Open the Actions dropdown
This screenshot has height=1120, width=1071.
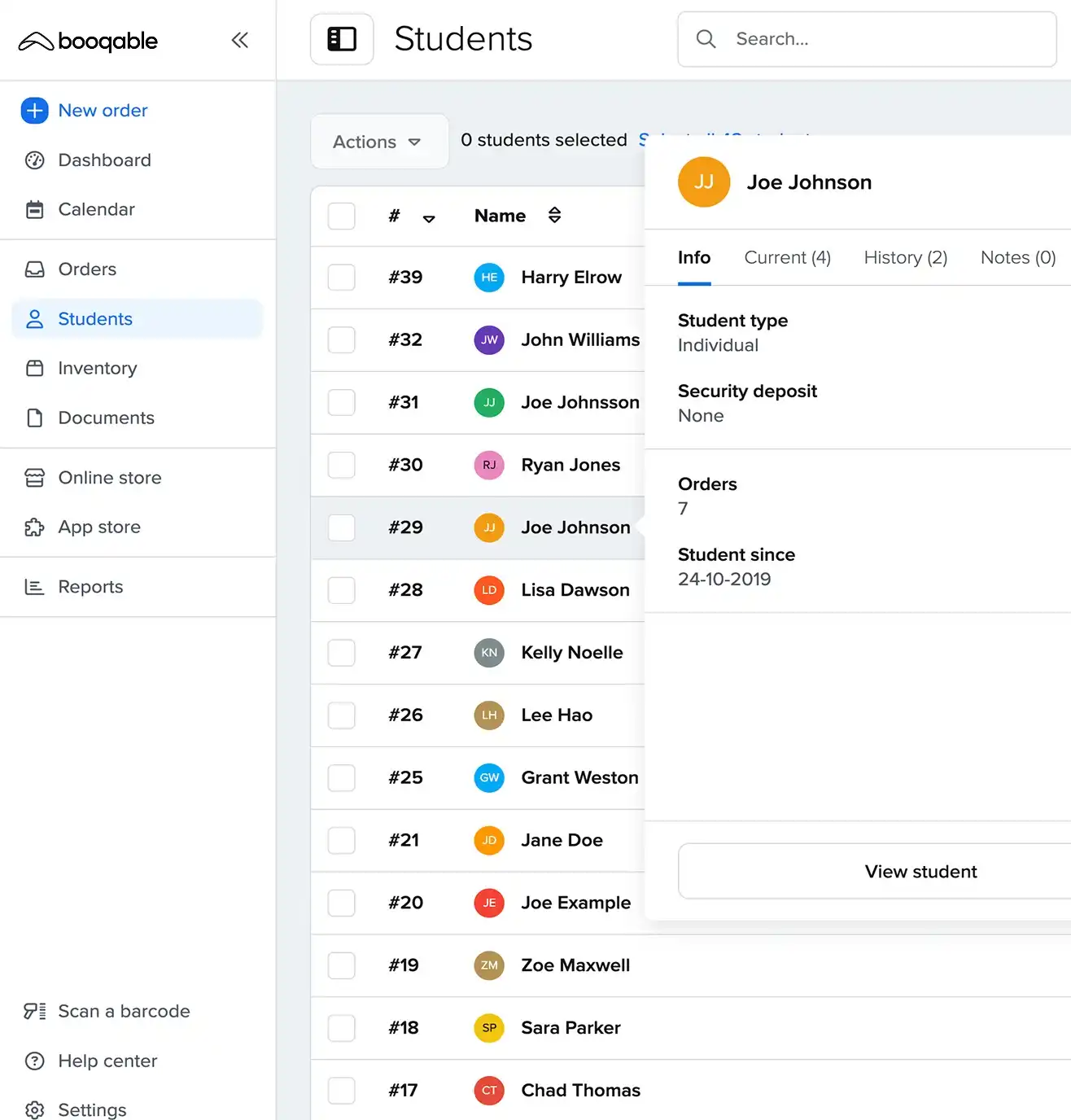tap(378, 142)
